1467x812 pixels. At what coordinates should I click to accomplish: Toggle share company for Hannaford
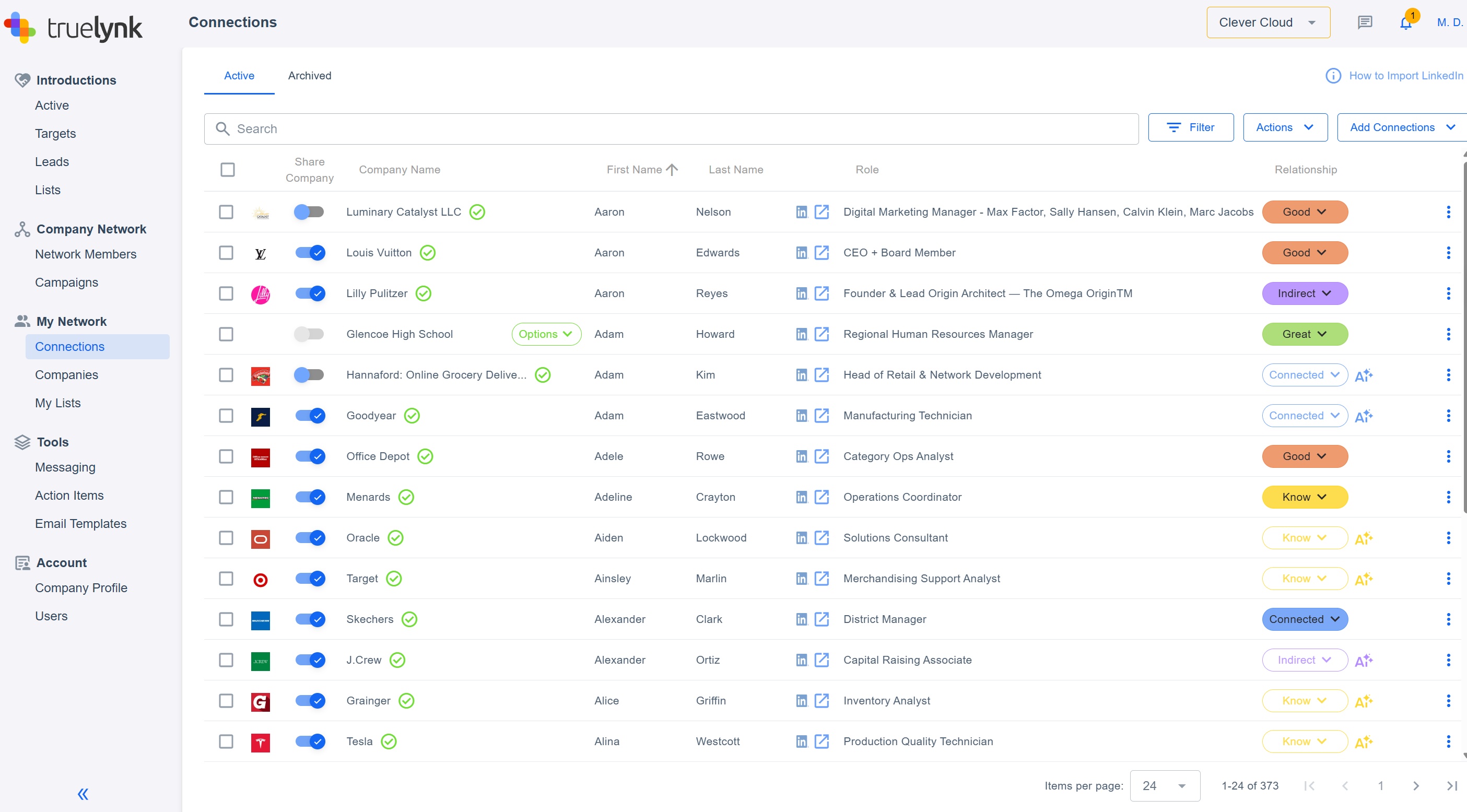(x=309, y=375)
